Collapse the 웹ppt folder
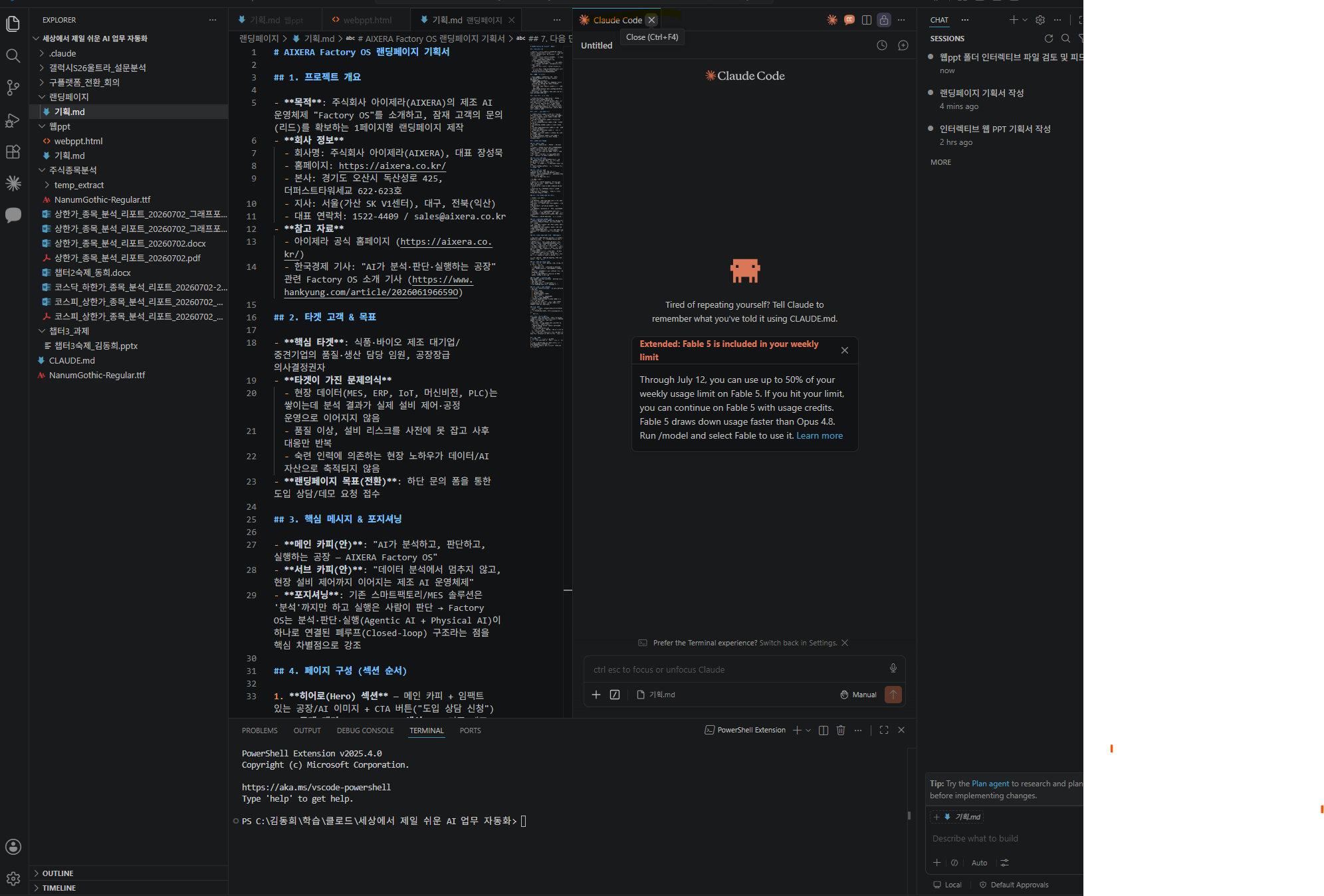The image size is (1324, 896). [59, 126]
